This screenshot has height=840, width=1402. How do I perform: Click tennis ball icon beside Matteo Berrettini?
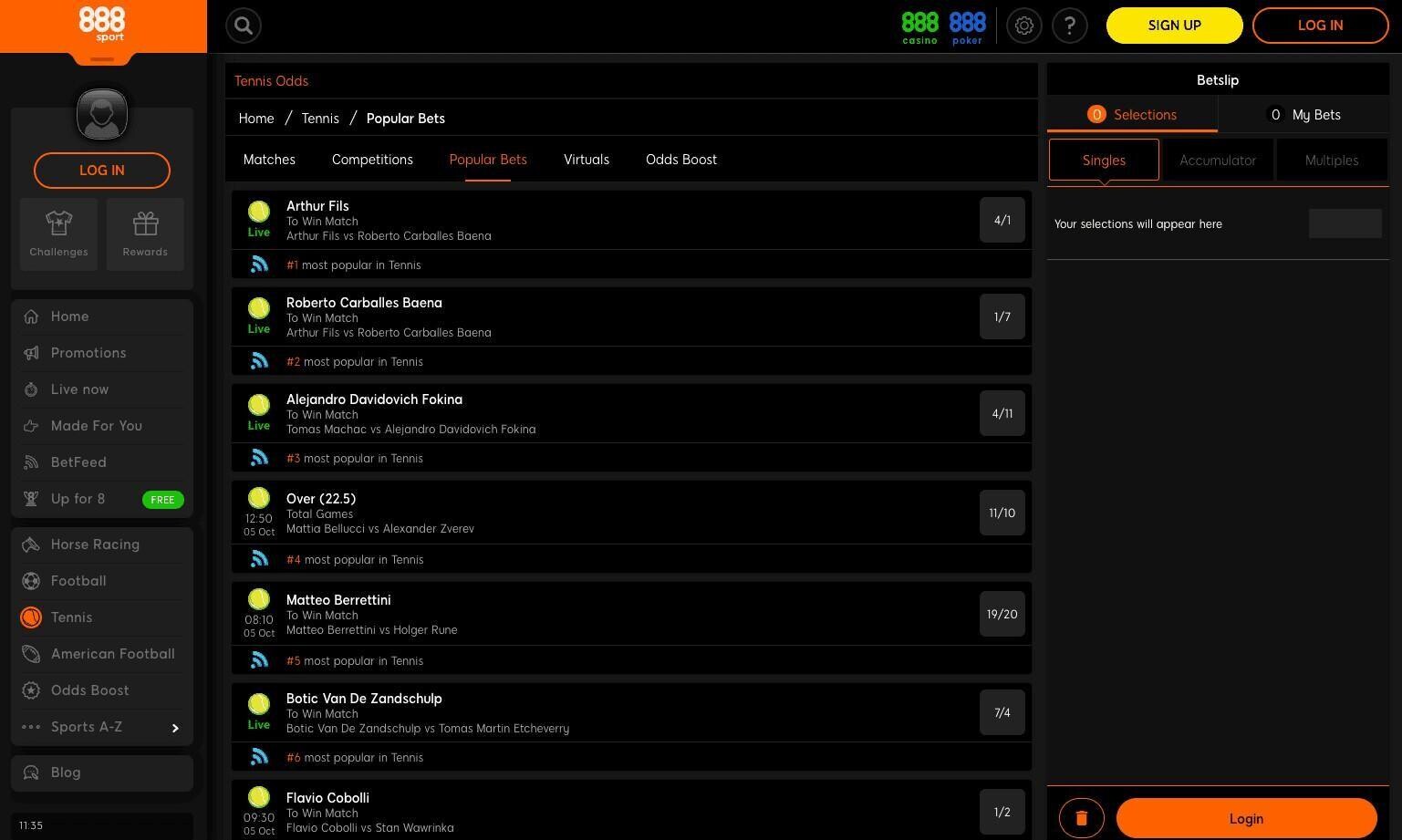pyautogui.click(x=259, y=599)
